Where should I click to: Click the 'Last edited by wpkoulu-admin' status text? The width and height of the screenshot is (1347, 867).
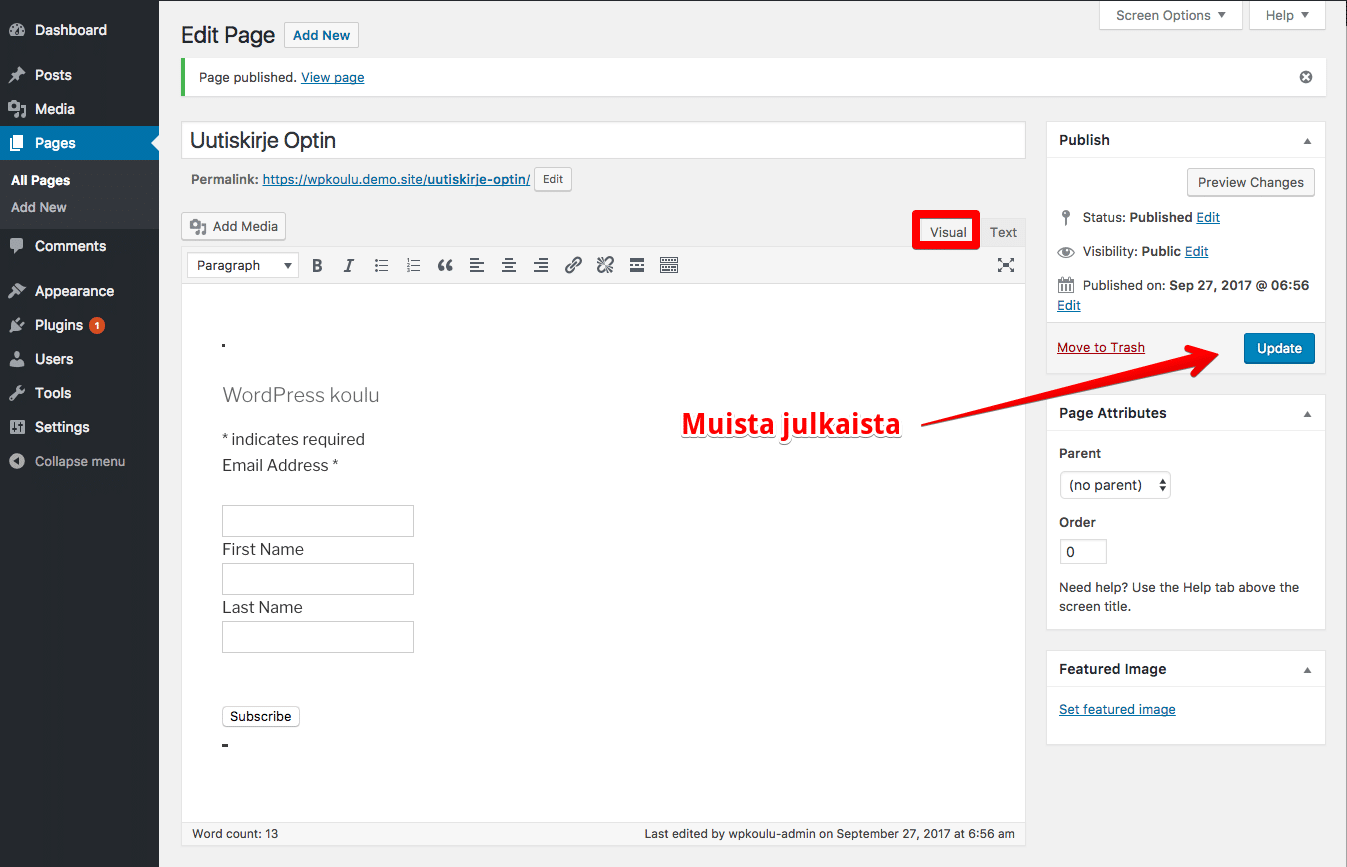[x=829, y=834]
